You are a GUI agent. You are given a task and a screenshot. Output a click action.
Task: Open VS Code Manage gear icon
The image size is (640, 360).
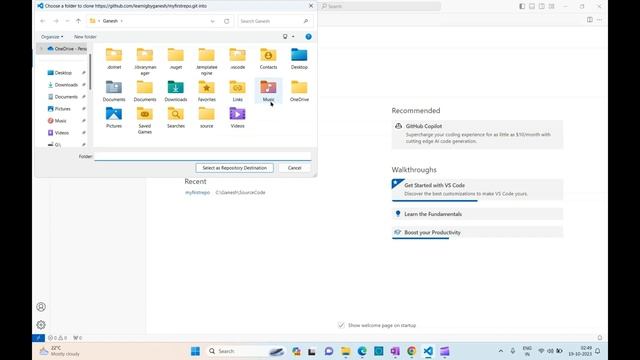pyautogui.click(x=41, y=325)
